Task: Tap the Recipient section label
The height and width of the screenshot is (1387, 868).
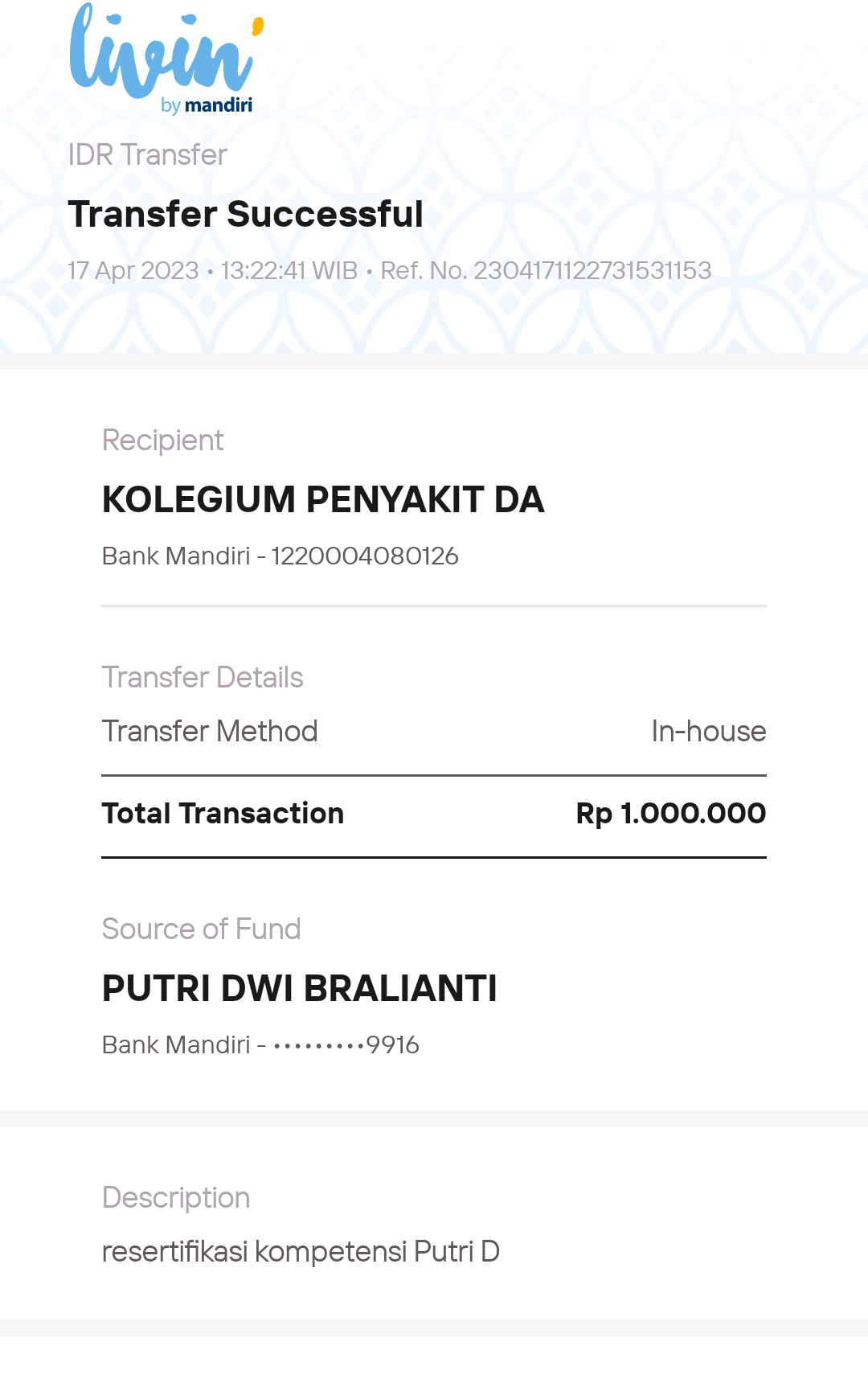Action: point(162,441)
